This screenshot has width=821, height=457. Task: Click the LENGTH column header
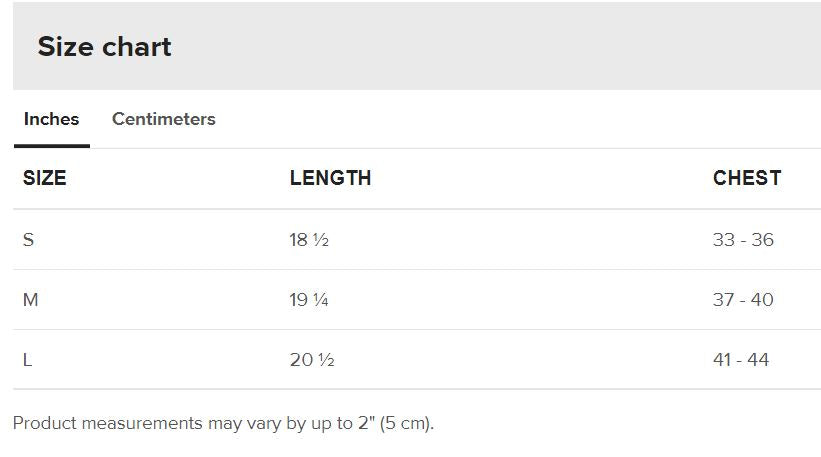(x=330, y=178)
